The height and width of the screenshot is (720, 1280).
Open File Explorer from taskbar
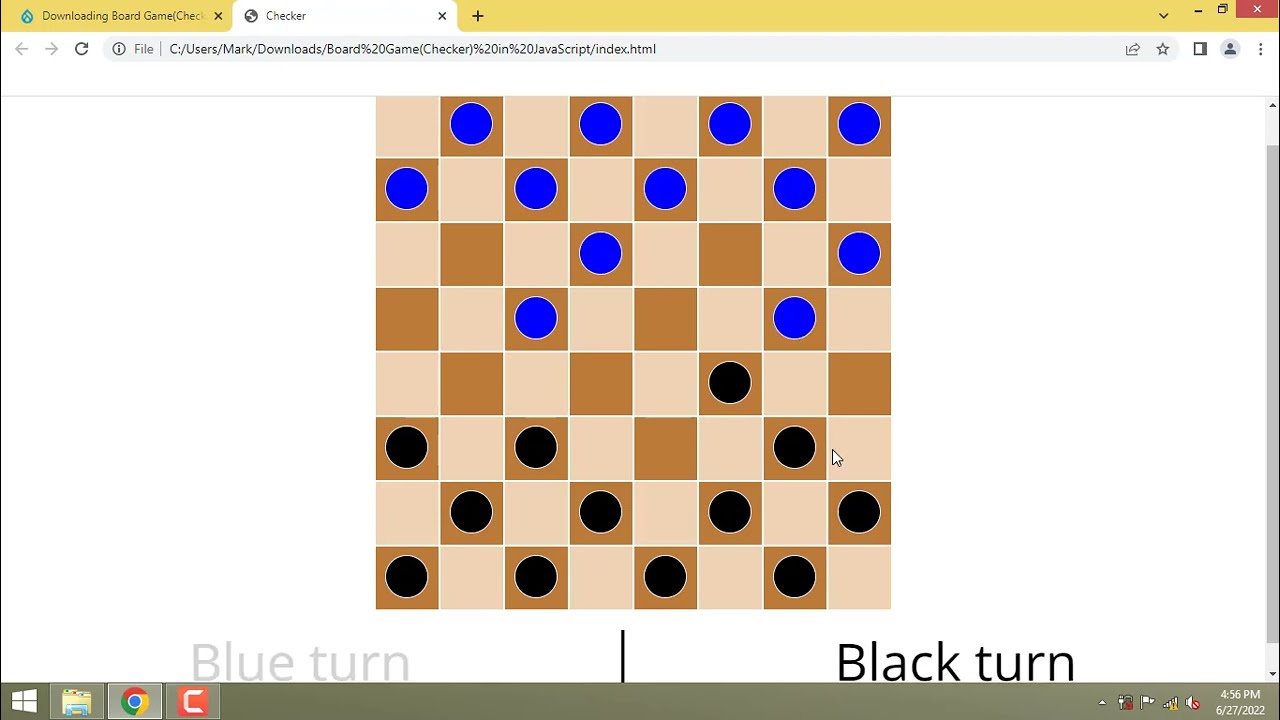coord(76,702)
